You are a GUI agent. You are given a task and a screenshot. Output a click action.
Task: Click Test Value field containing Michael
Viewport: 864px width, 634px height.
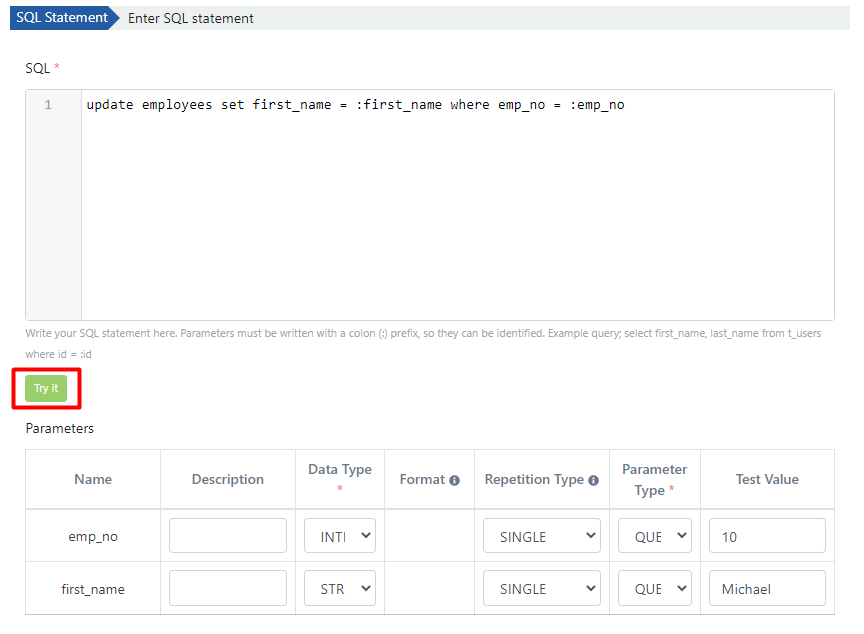click(767, 588)
